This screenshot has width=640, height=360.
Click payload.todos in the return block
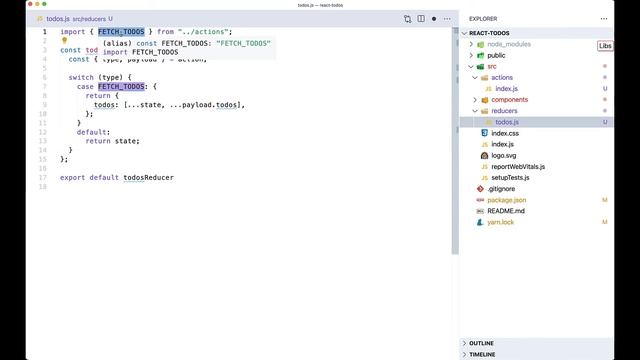pyautogui.click(x=209, y=105)
